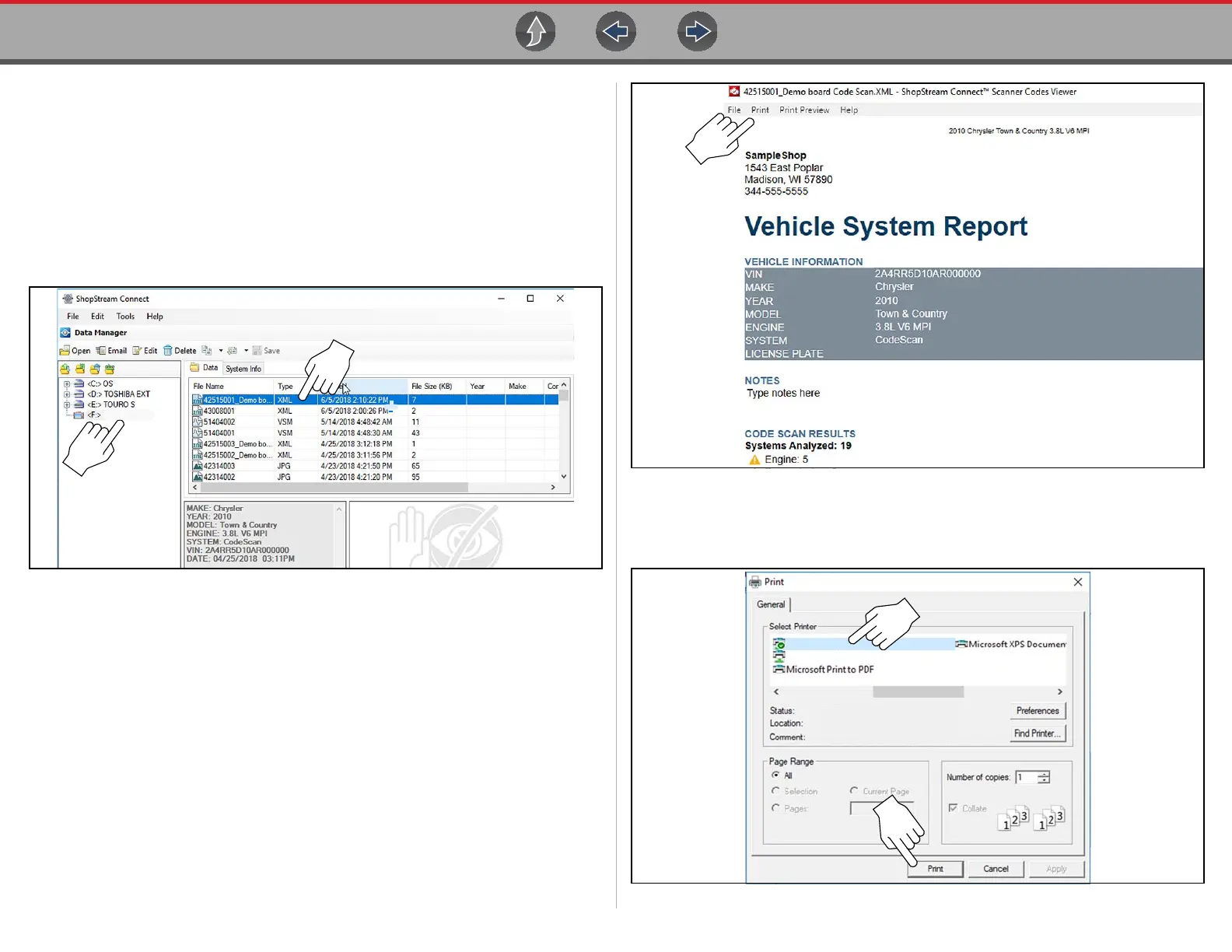The image size is (1232, 952).
Task: Click the image icon of the 42314002 row
Action: 198,478
